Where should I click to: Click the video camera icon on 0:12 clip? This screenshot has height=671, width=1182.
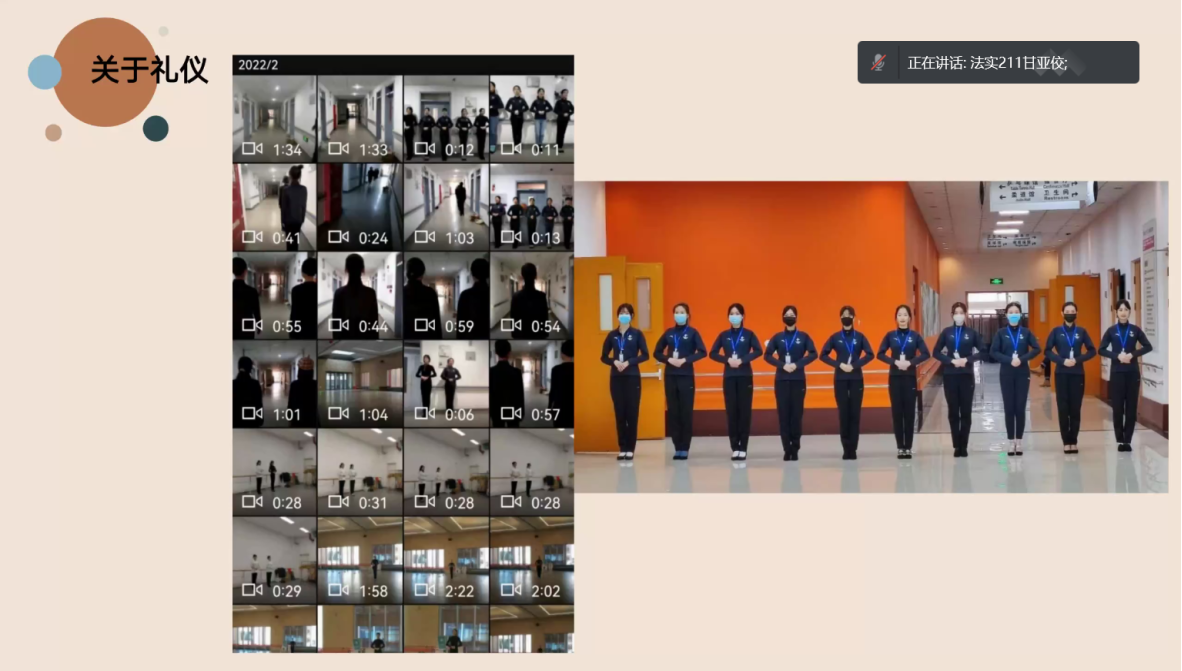pyautogui.click(x=424, y=149)
